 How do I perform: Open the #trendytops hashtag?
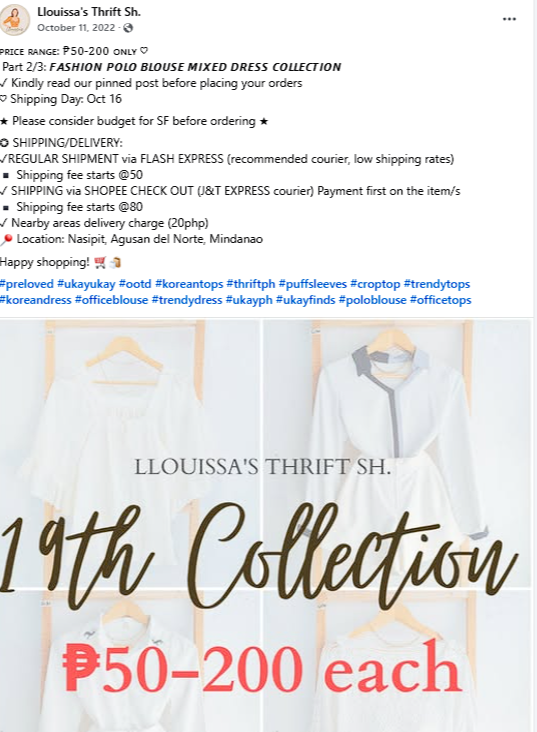tap(437, 284)
